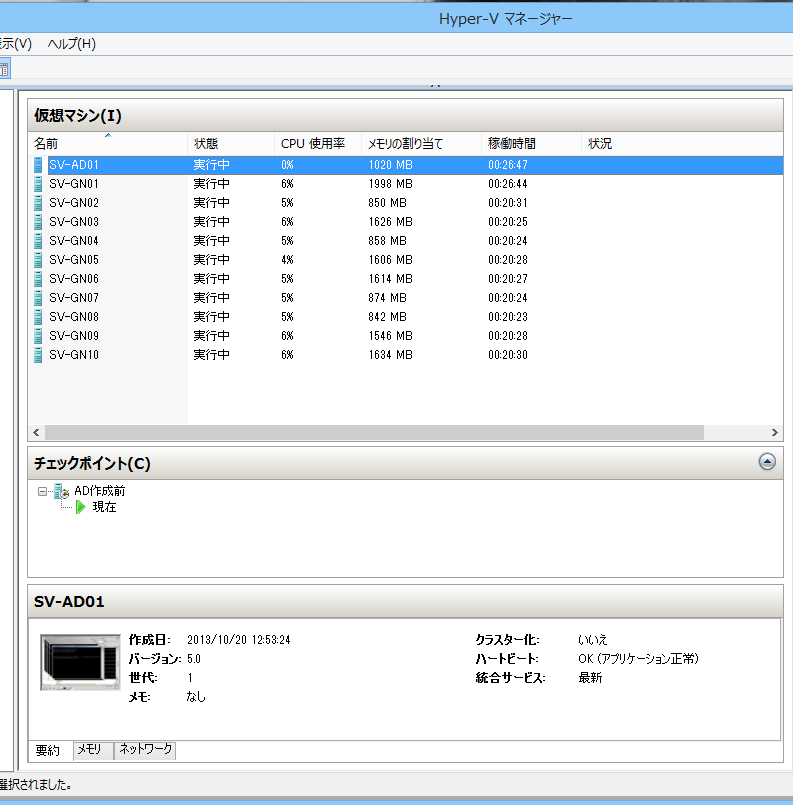This screenshot has height=805, width=793.
Task: Collapse the AD作成前 checkpoint tree node
Action: tap(42, 491)
